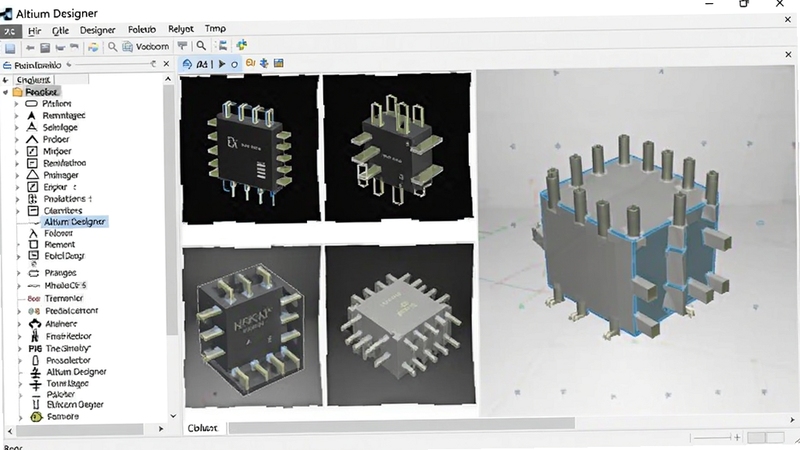This screenshot has height=450, width=800.
Task: Click the plus button beside the zoom slider
Action: (x=737, y=437)
